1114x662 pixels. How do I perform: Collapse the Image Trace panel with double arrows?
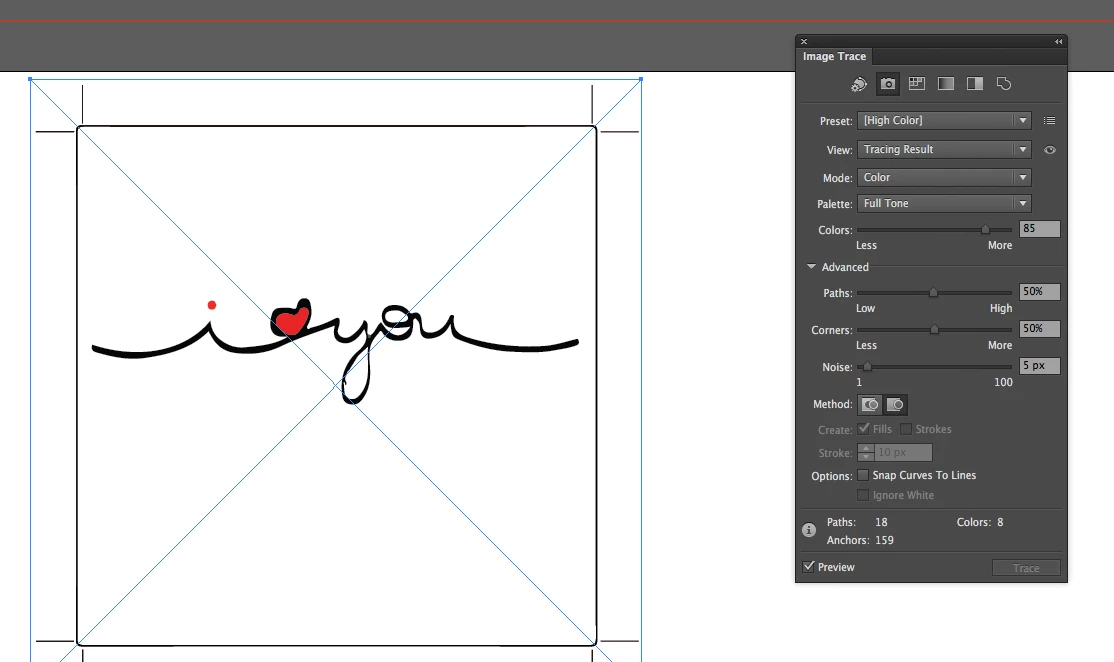pyautogui.click(x=1059, y=42)
